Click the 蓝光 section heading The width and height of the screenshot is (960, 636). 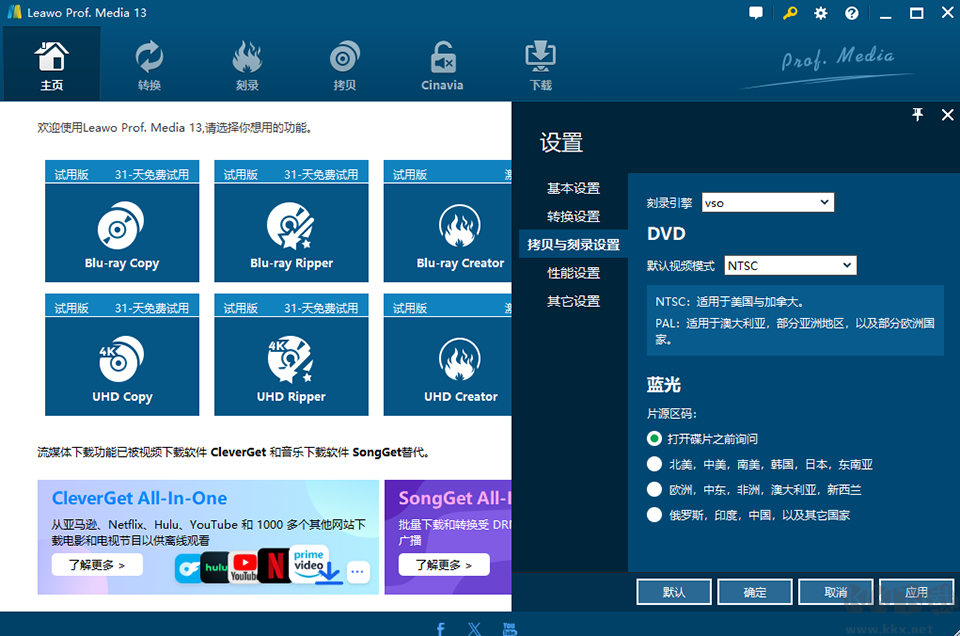[x=664, y=385]
